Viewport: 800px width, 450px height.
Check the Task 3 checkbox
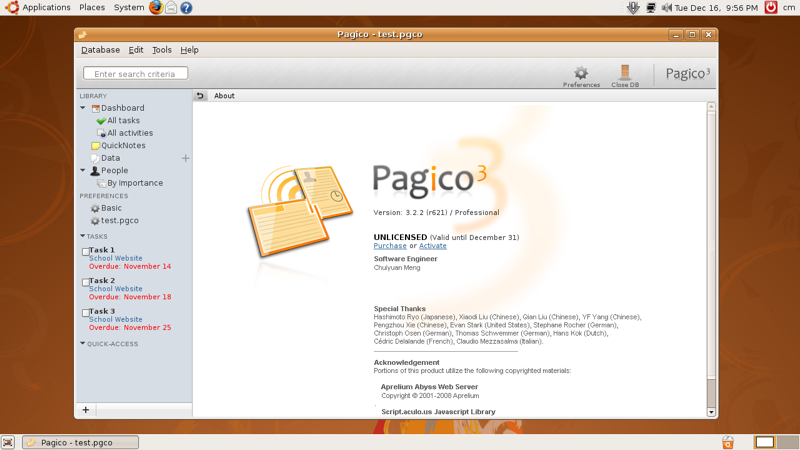(86, 313)
